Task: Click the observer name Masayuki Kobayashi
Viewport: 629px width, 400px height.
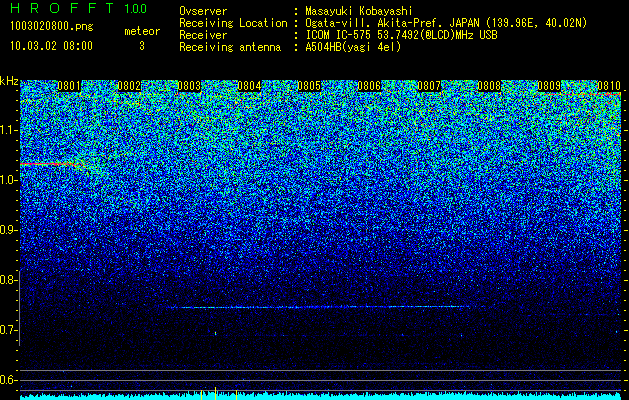Action: [359, 11]
